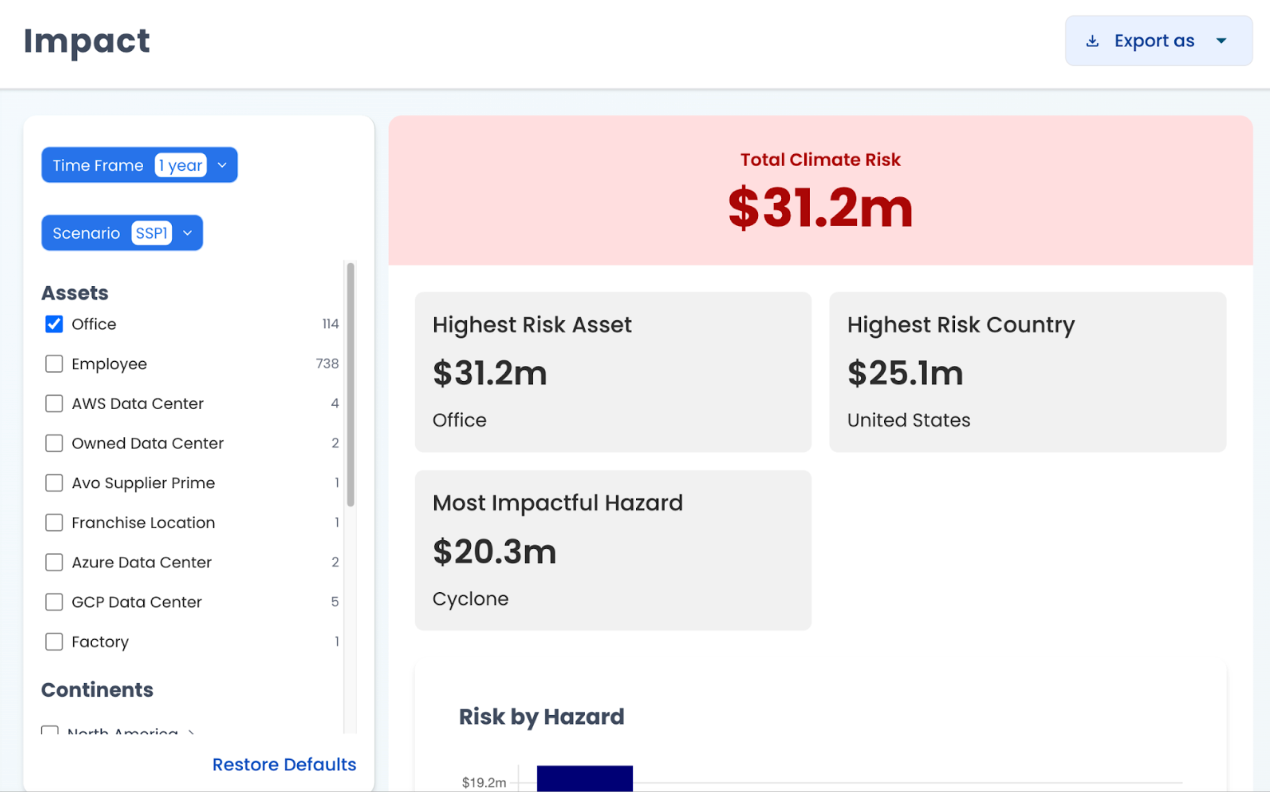Click the Assets section heading

tap(75, 293)
